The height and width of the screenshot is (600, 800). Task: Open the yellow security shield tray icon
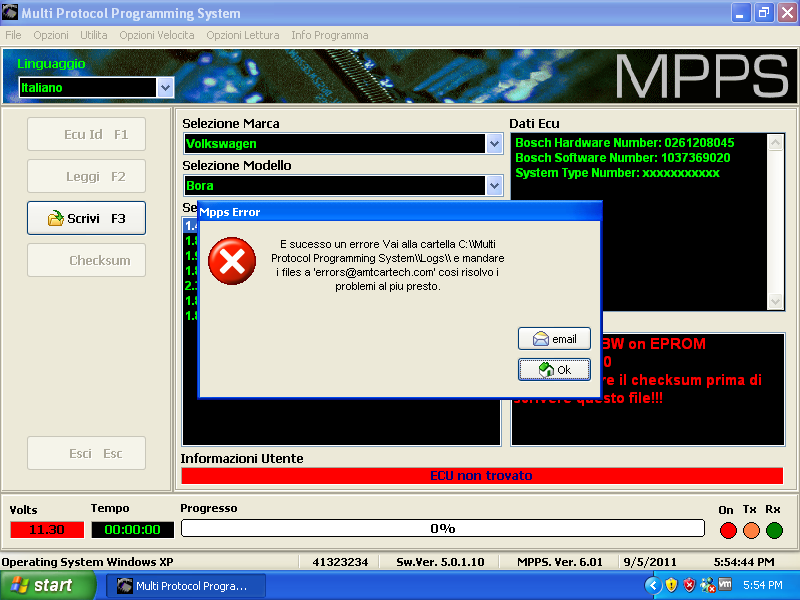pos(671,585)
